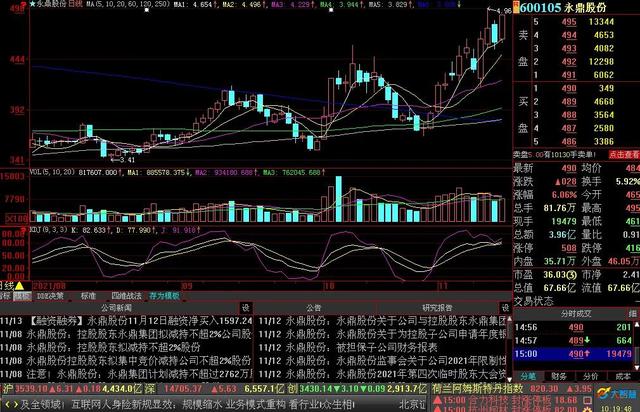Click the star icon beside 永鼎股份 chart title
Screen dimensions: 640x412
[33, 4]
